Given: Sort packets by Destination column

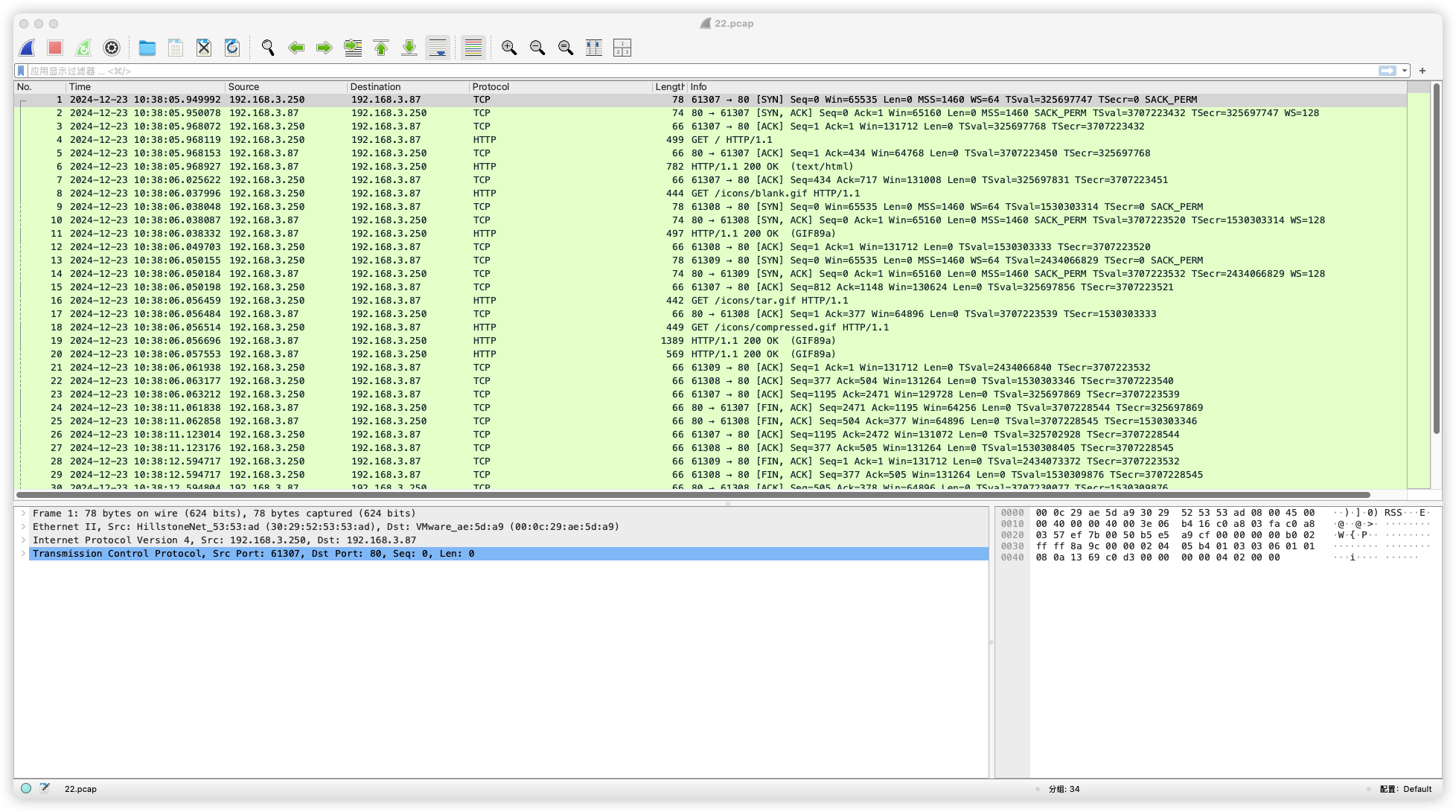Looking at the screenshot, I should pyautogui.click(x=409, y=86).
